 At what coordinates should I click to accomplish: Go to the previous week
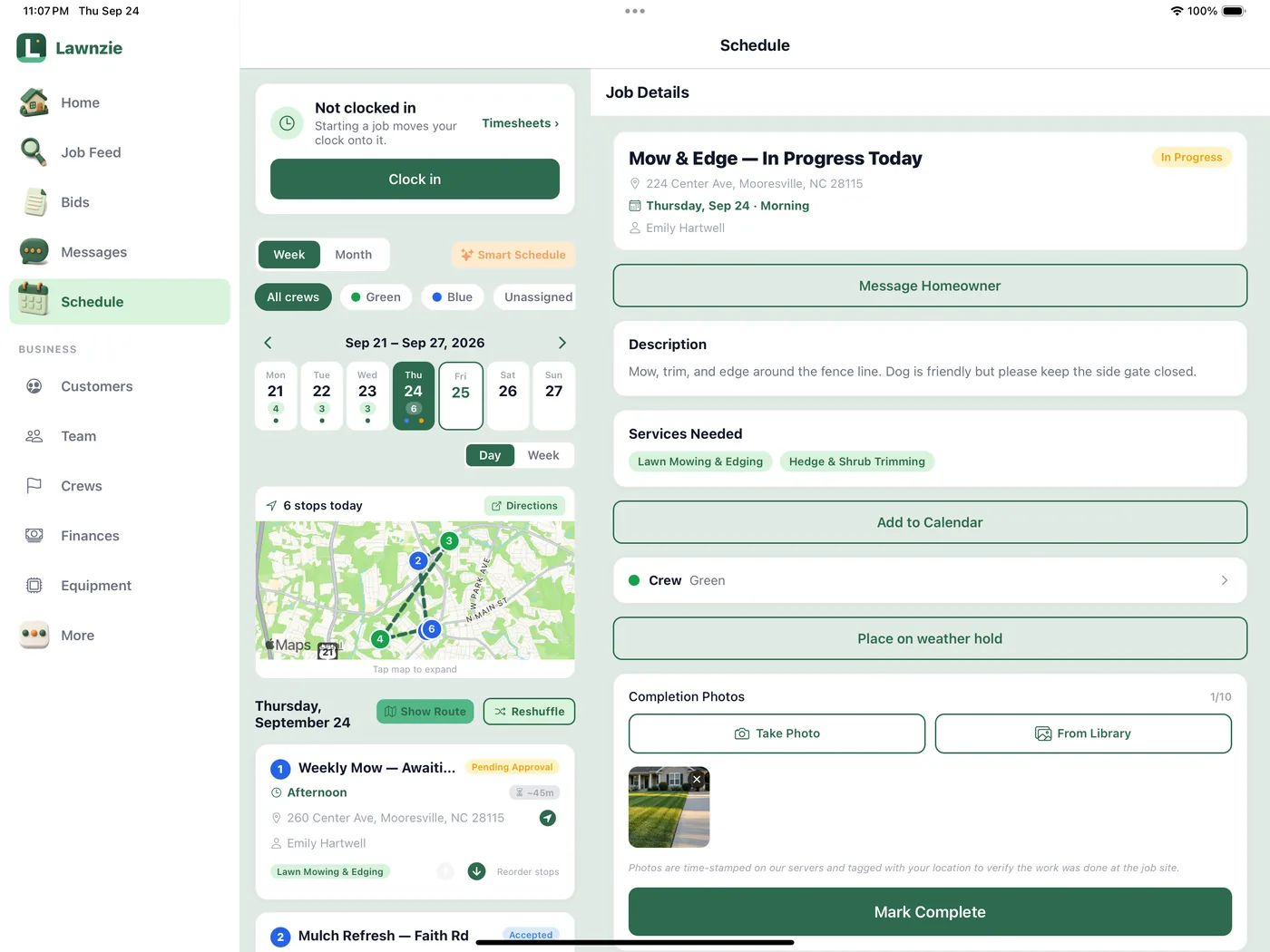coord(268,343)
